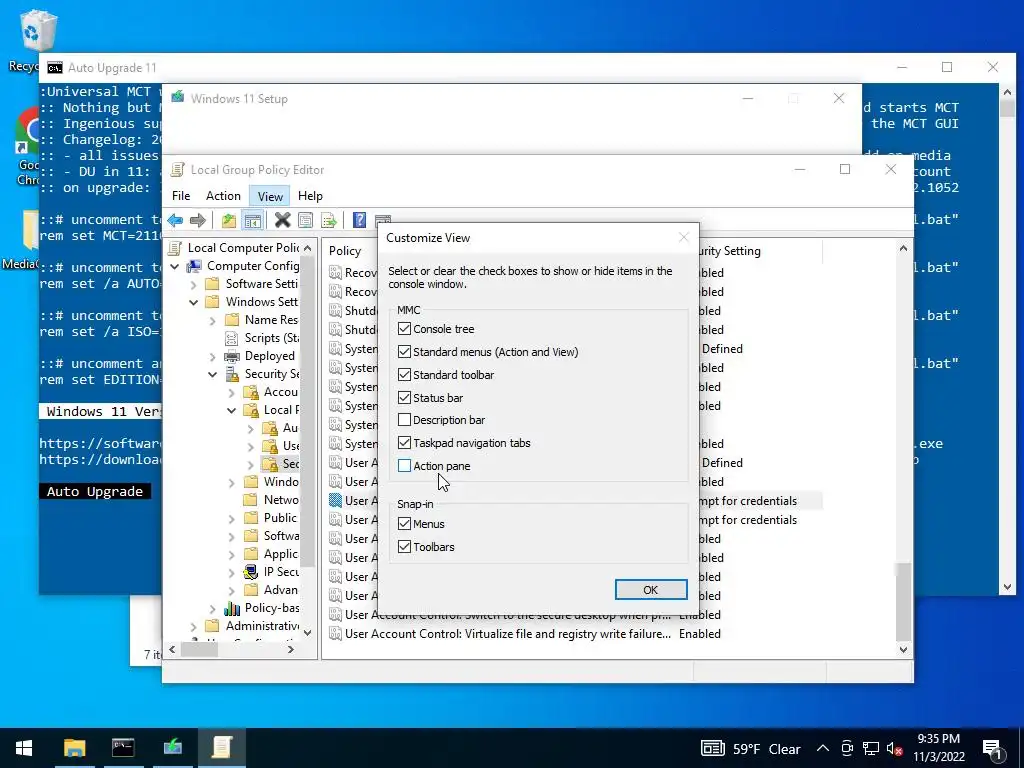Click the Security Setting column header
1024x768 pixels.
(x=759, y=251)
